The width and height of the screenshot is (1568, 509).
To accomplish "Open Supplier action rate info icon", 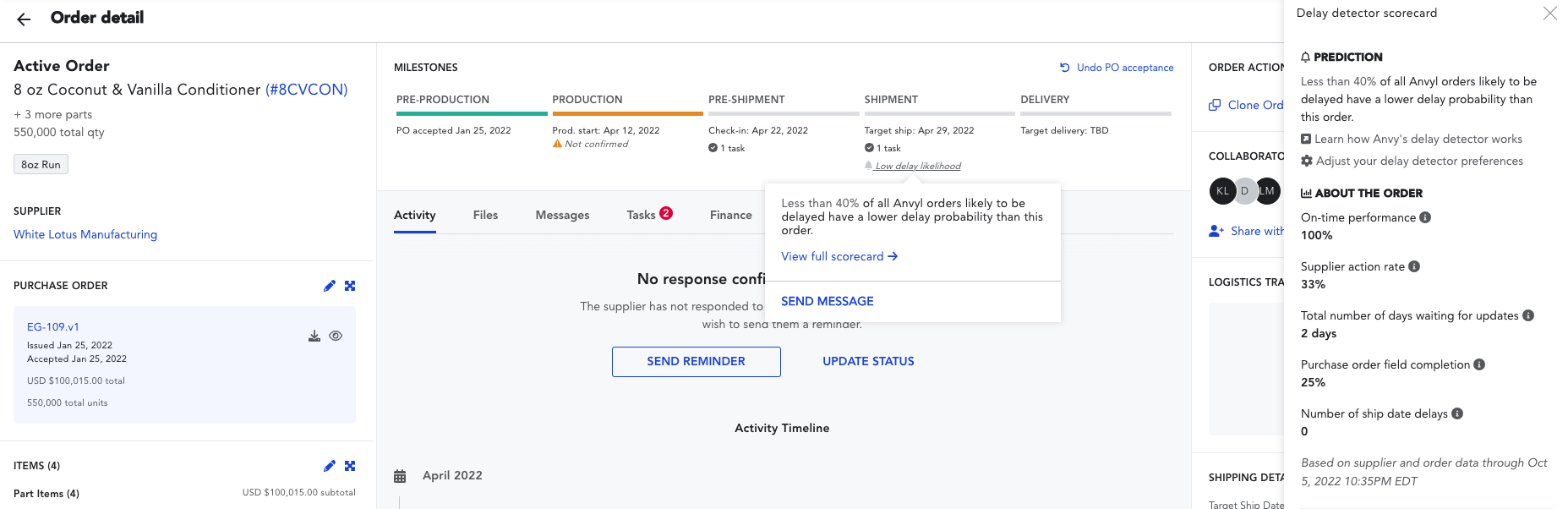I will (1414, 266).
